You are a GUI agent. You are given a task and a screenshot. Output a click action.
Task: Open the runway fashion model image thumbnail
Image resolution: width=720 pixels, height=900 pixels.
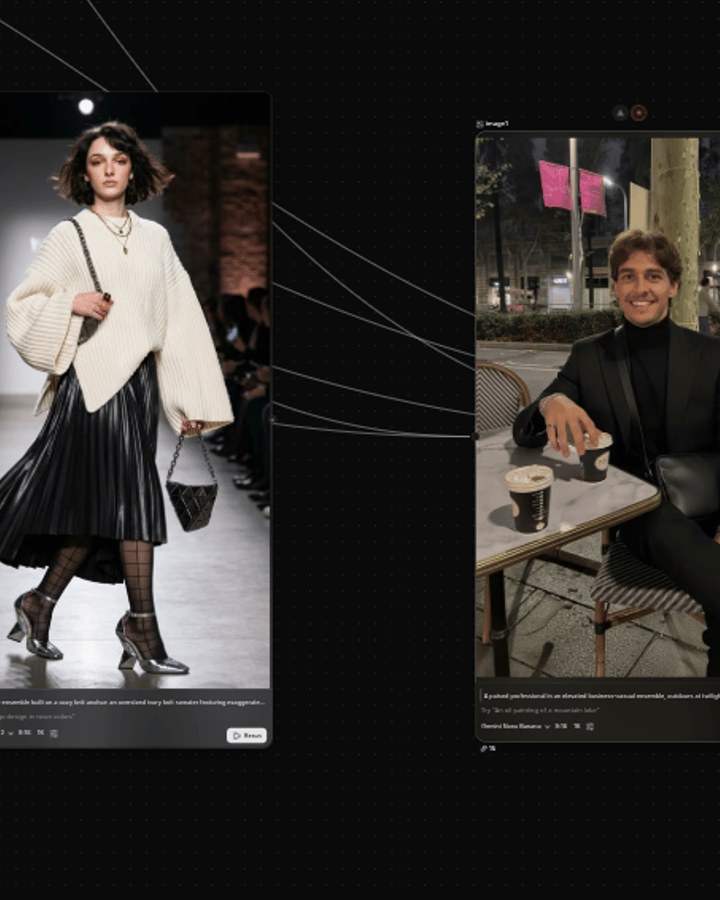(x=134, y=391)
